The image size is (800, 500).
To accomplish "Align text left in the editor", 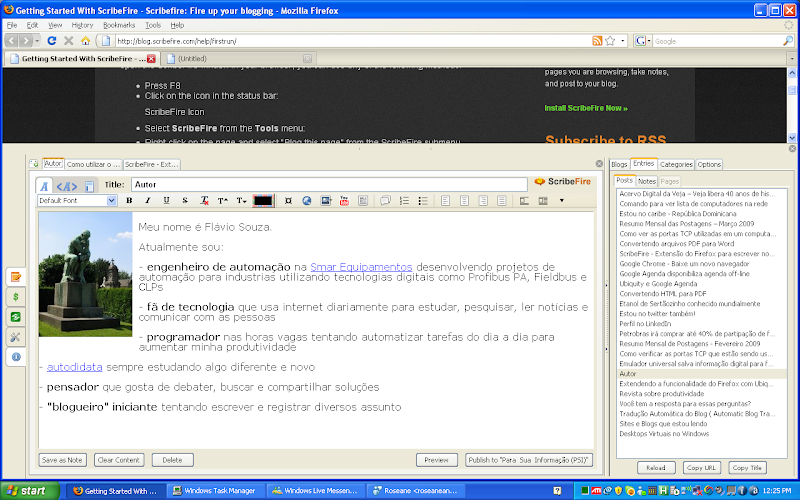I will [445, 201].
